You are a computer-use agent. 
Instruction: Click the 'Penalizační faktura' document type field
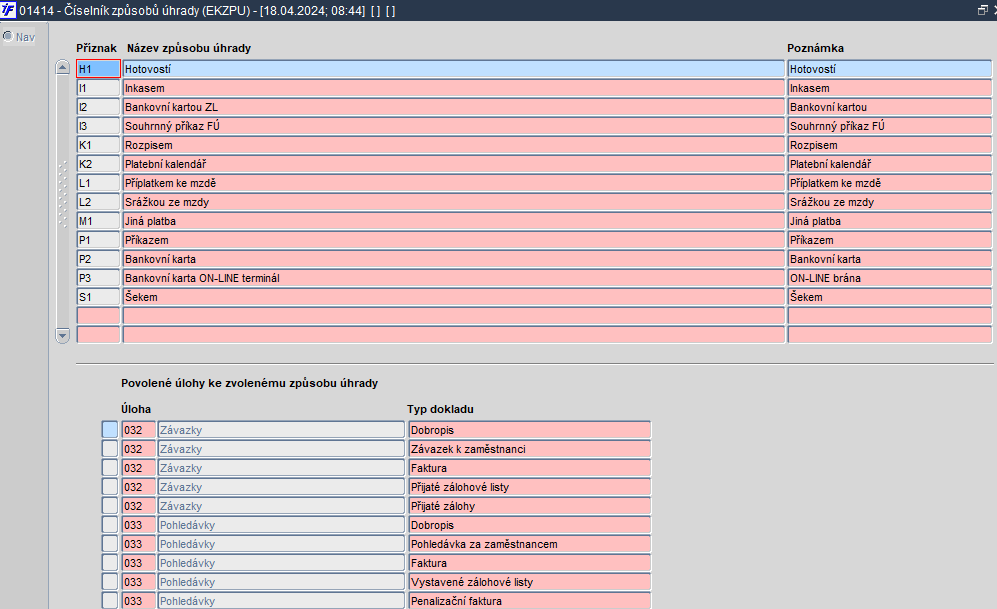530,601
